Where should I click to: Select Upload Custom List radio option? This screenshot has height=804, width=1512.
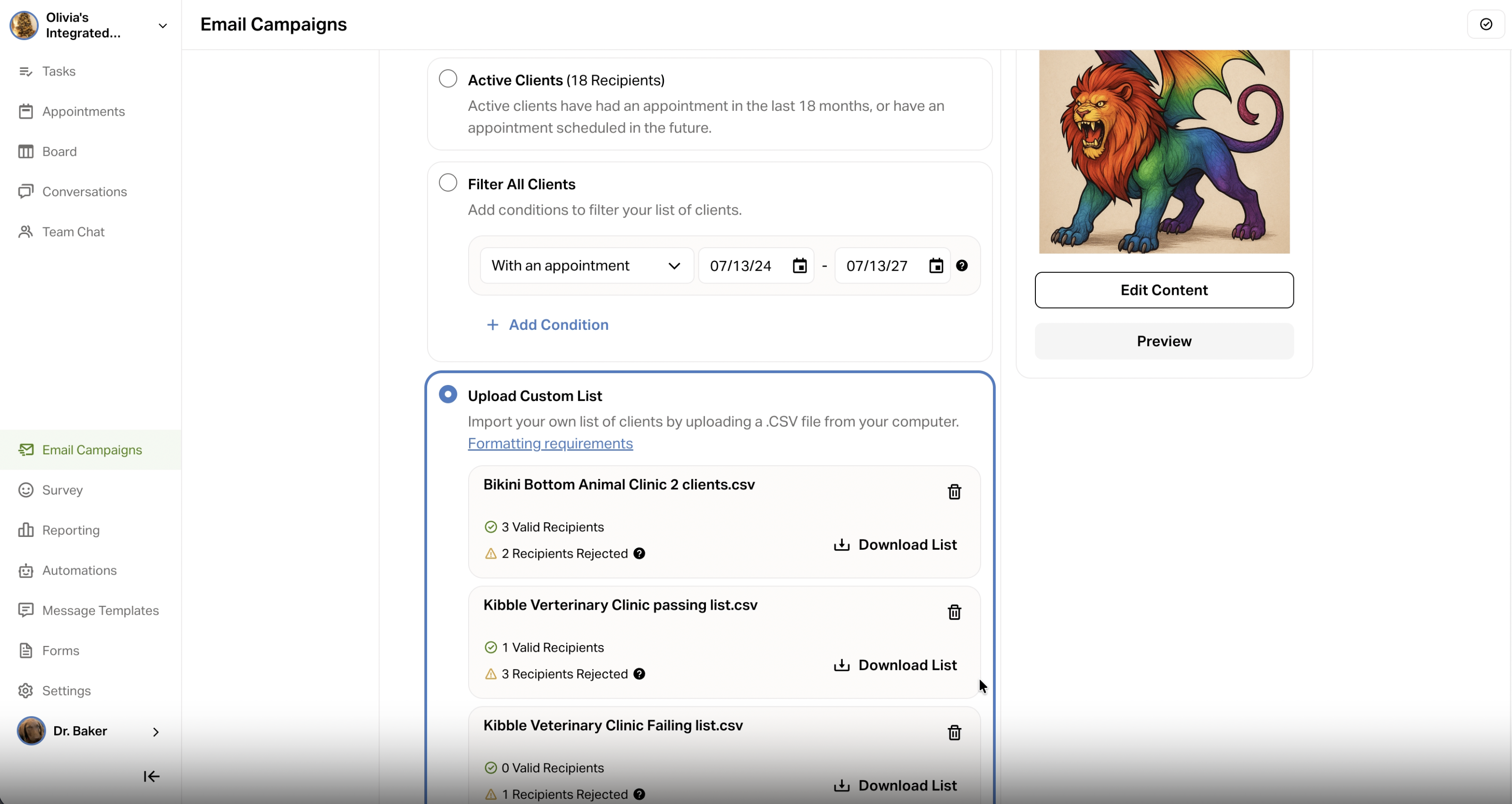pyautogui.click(x=448, y=394)
